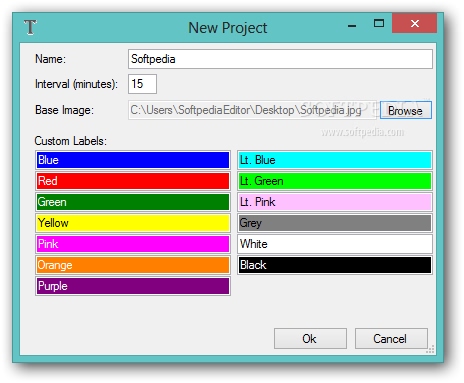Screen dimensions: 464x383
Task: Select the Blue custom label
Action: pyautogui.click(x=133, y=160)
